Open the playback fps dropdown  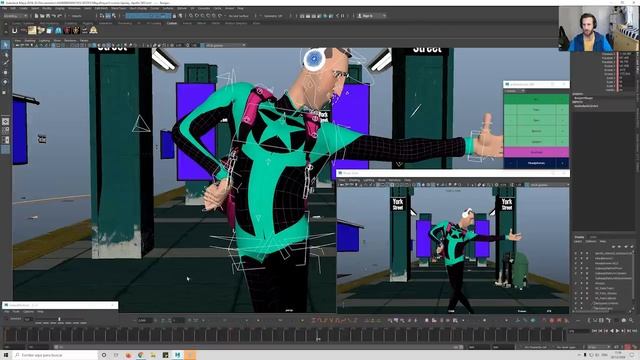(x=599, y=347)
